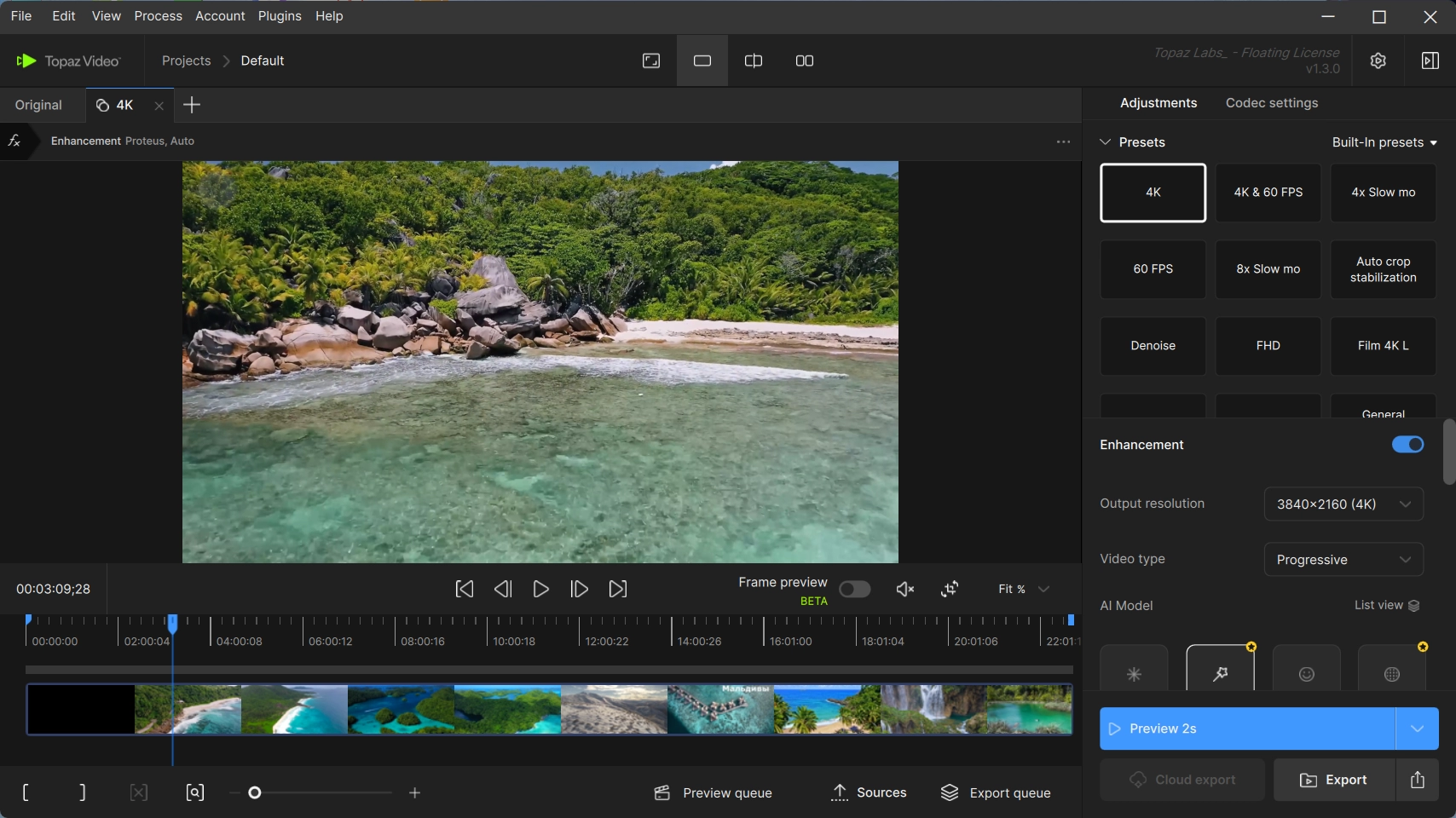The image size is (1456, 818).
Task: Open the Process menu
Action: 158,16
